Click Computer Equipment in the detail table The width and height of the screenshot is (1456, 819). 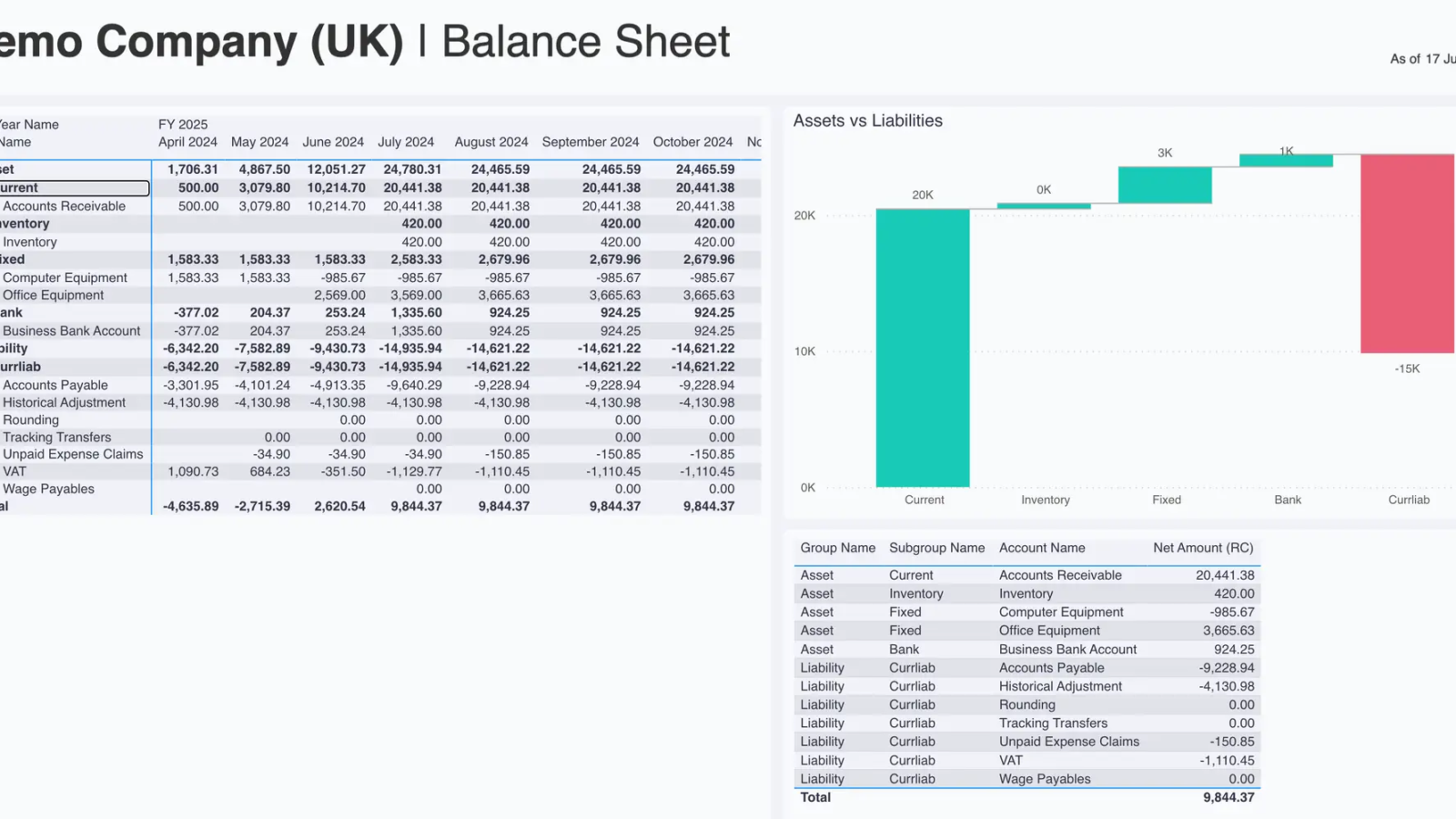click(x=1061, y=612)
